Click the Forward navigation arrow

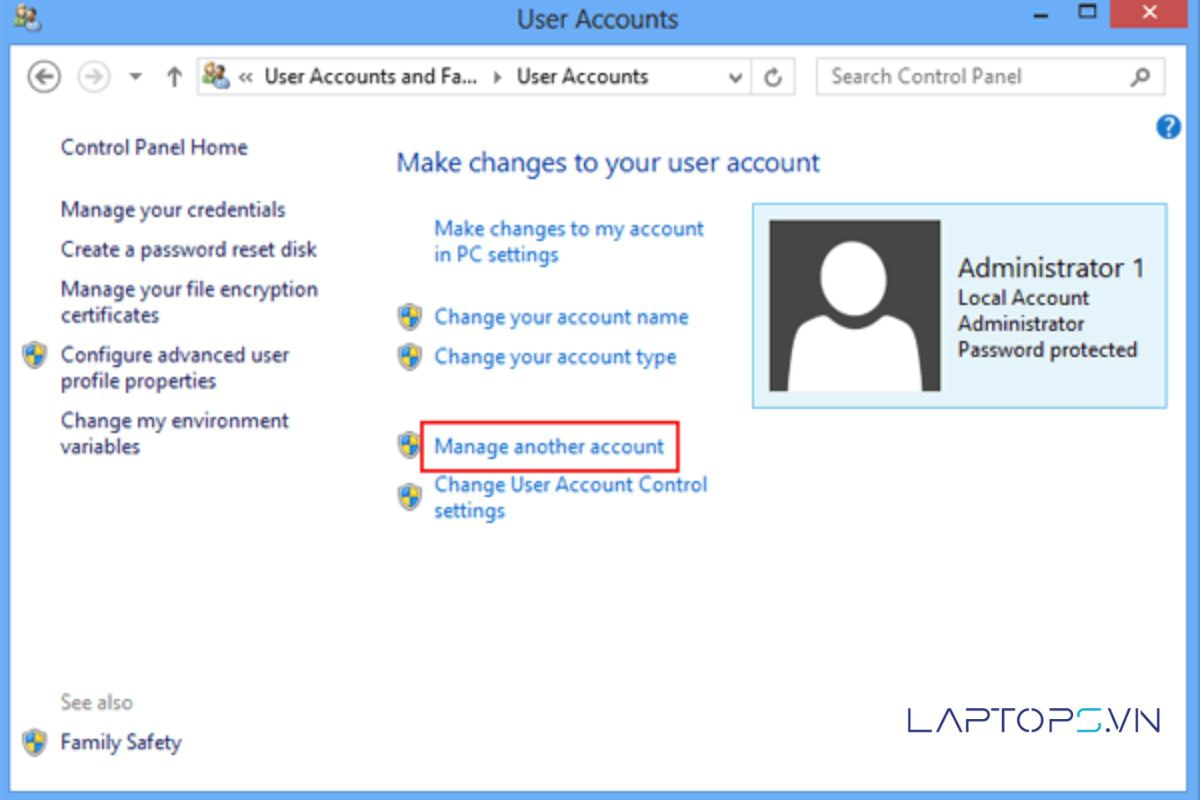click(94, 77)
